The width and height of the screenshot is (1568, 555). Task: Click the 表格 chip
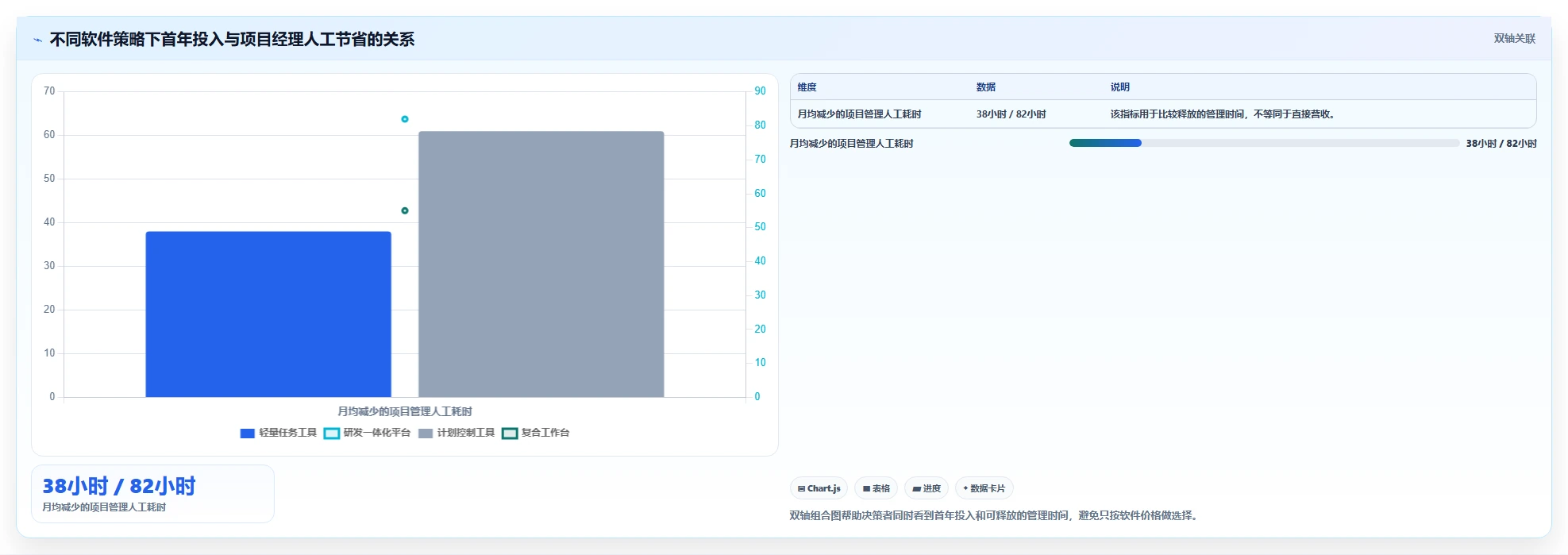coord(876,488)
